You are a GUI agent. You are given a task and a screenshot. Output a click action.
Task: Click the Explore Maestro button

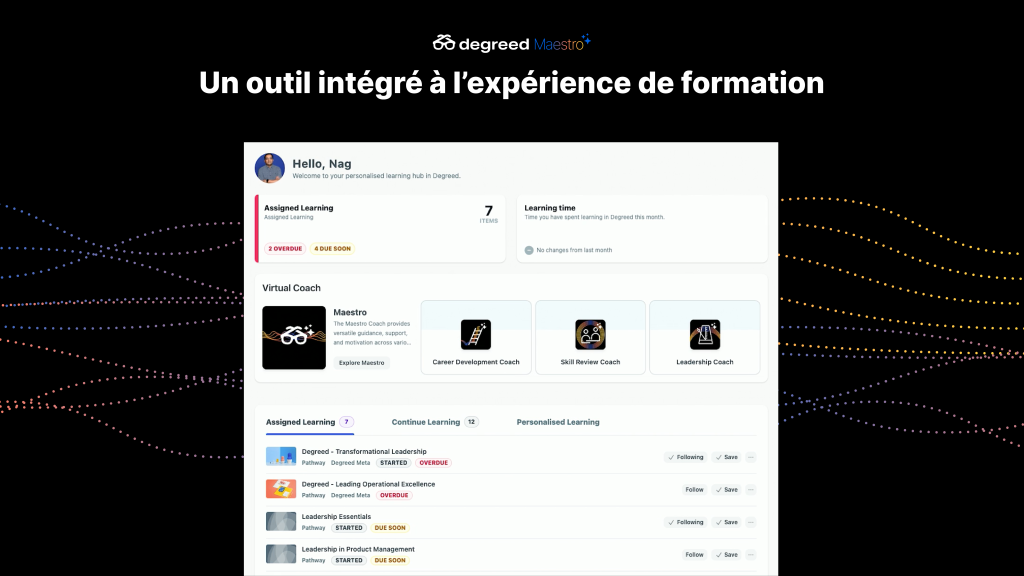click(x=361, y=362)
